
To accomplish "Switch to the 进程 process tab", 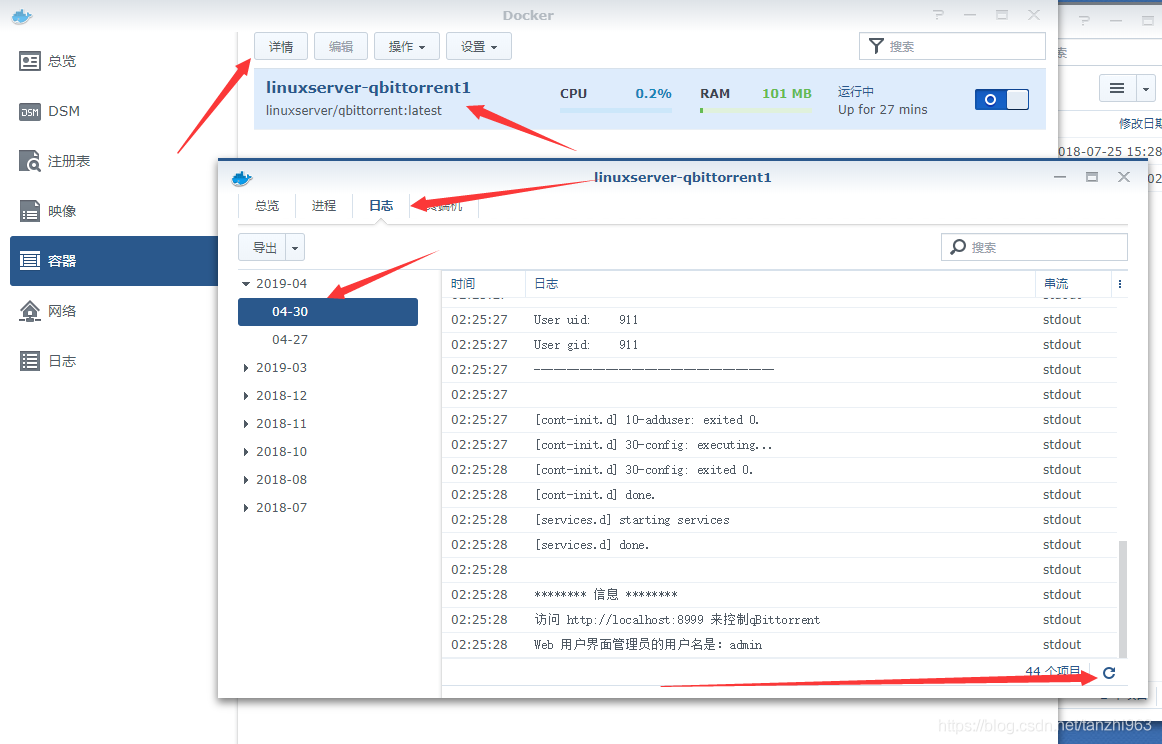I will coord(324,206).
